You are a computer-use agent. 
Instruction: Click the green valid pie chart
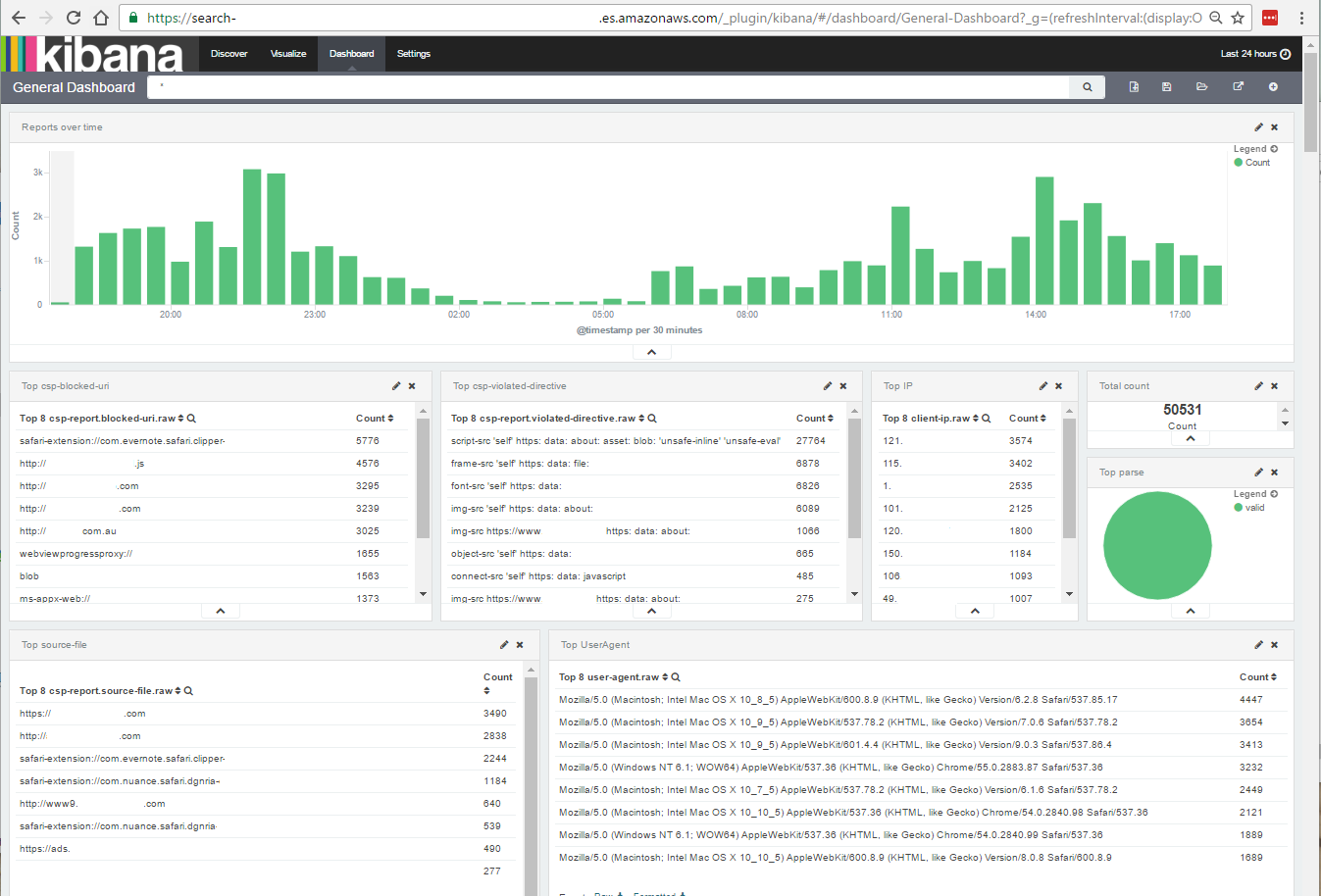(1157, 545)
